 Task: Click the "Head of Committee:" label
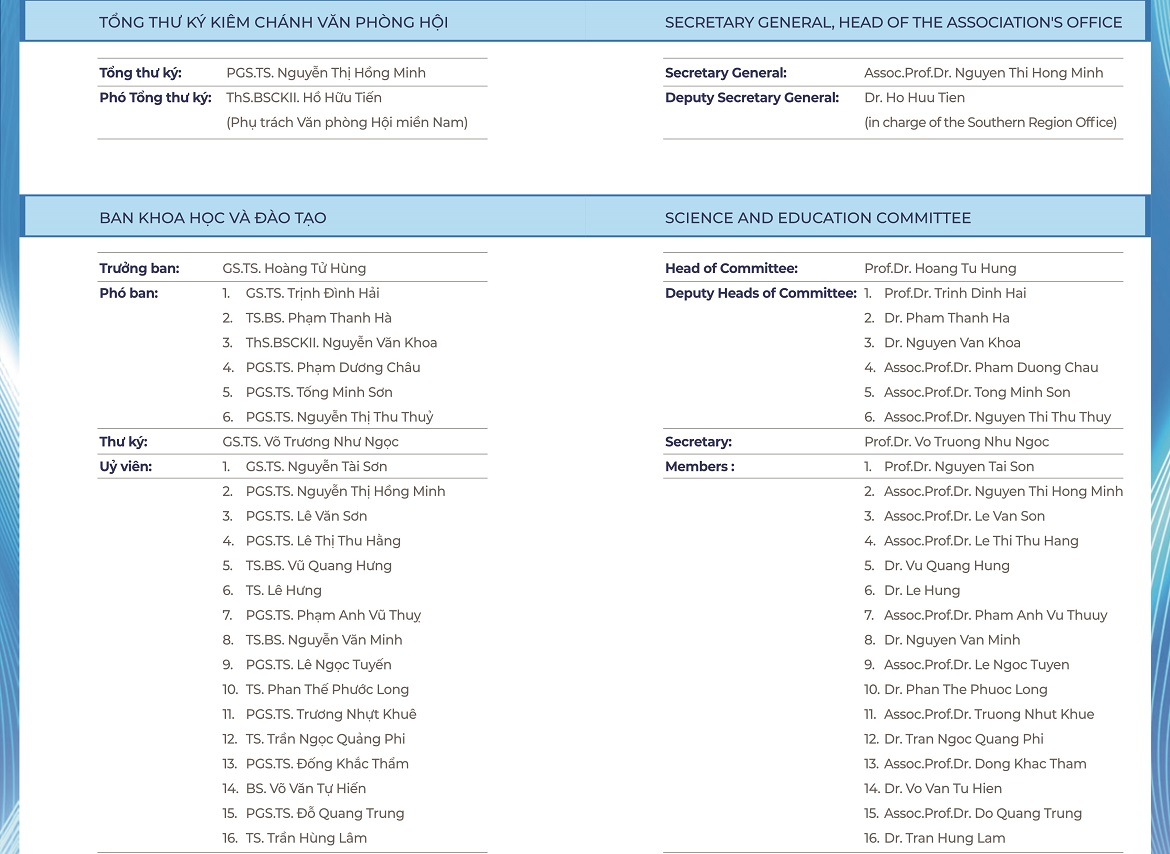click(x=731, y=268)
